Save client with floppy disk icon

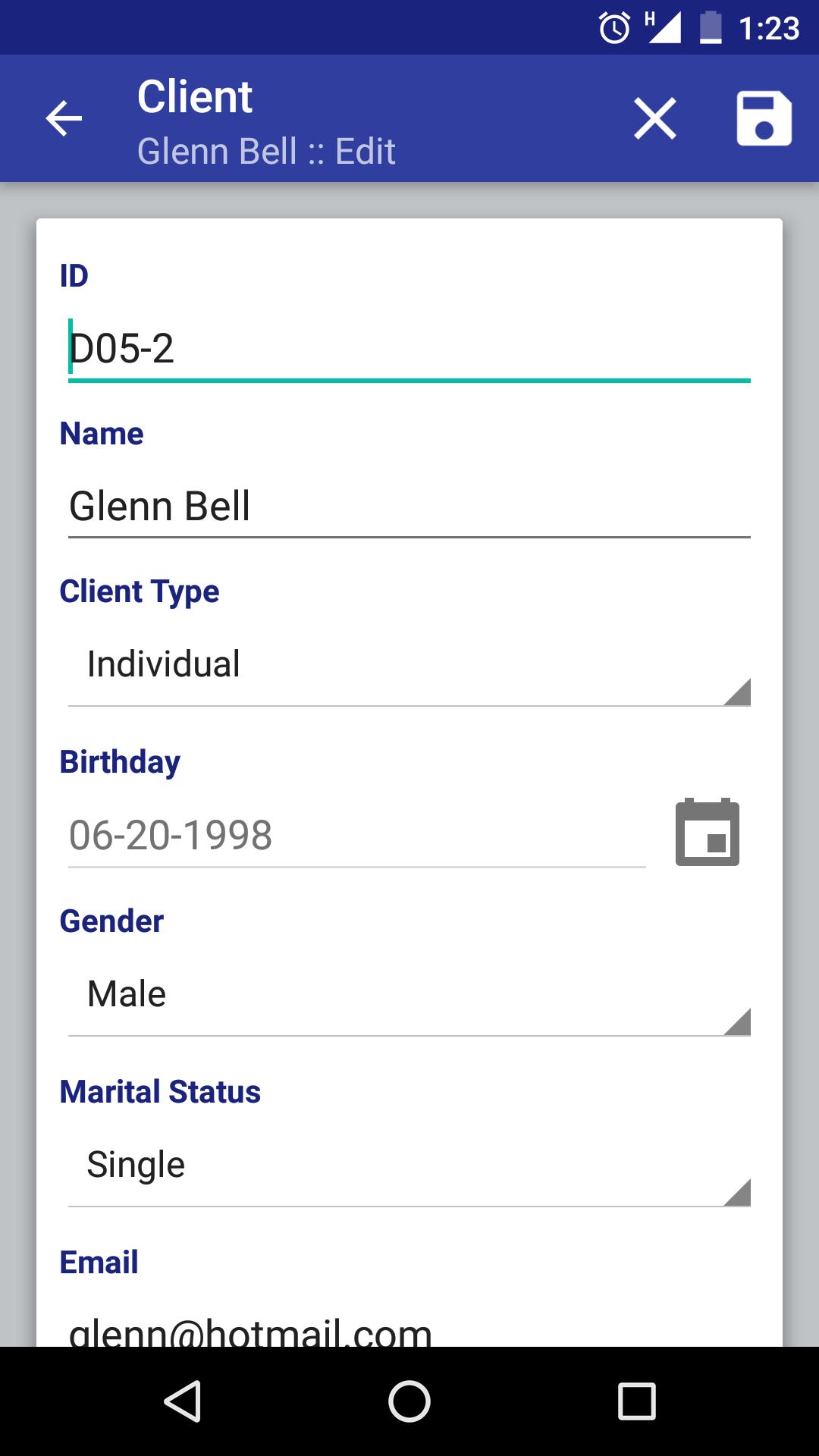pyautogui.click(x=764, y=119)
